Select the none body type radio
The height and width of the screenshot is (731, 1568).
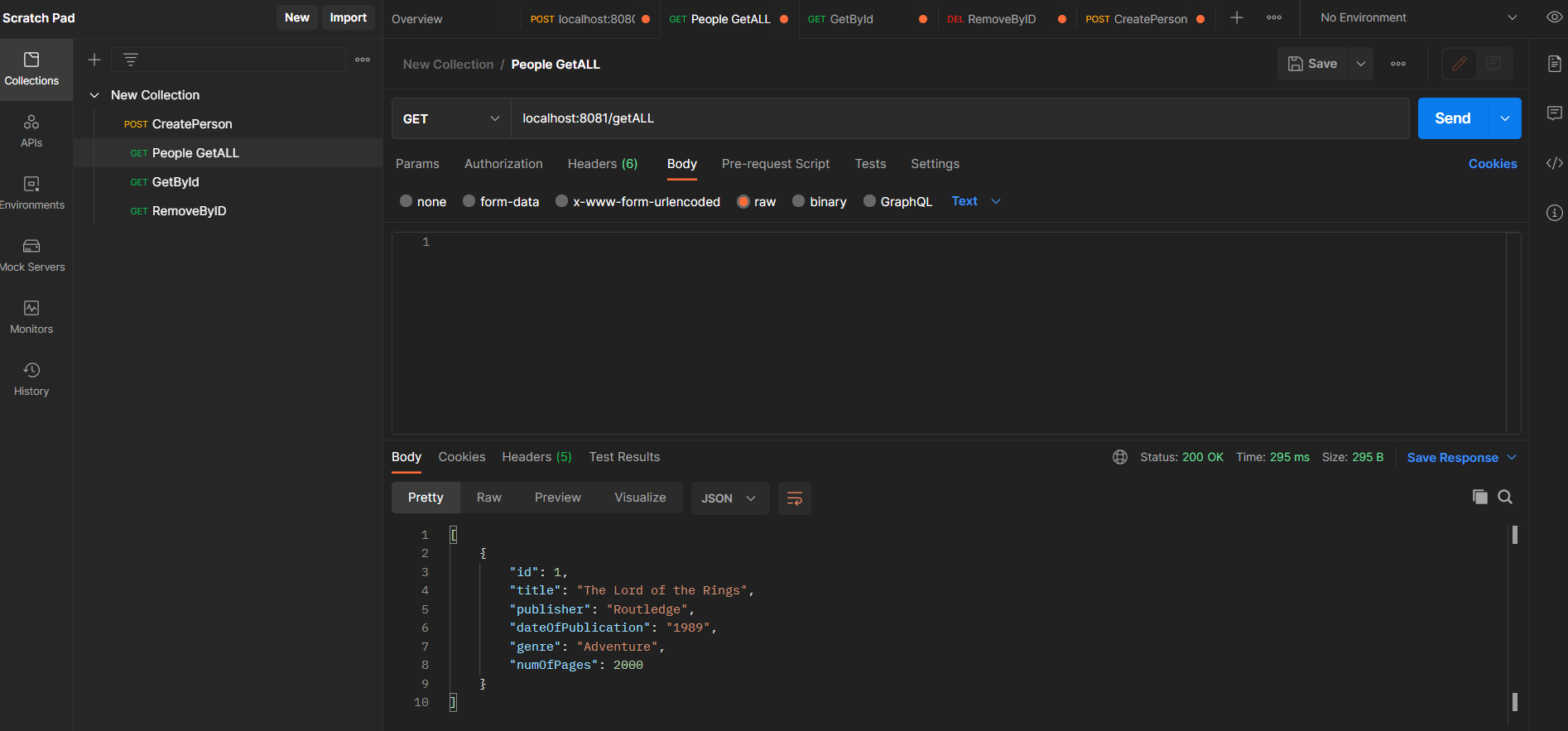(406, 201)
